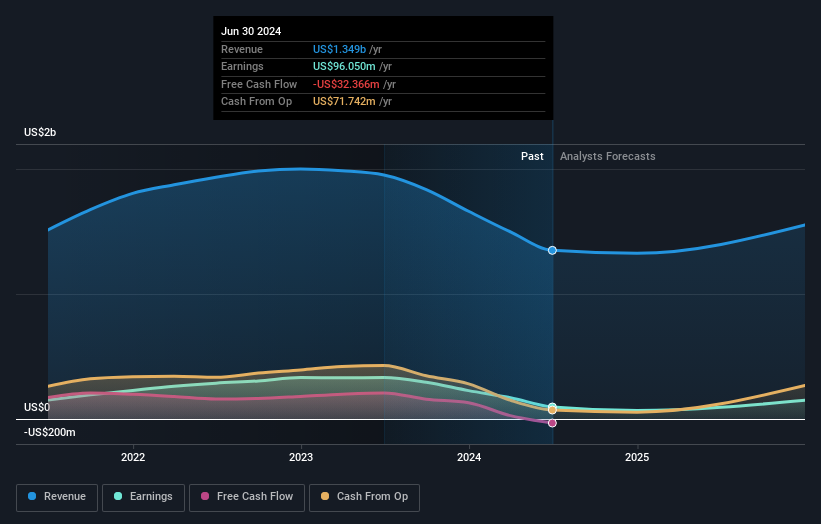Toggle the Free Cash Flow legend series
This screenshot has width=821, height=524.
point(247,497)
